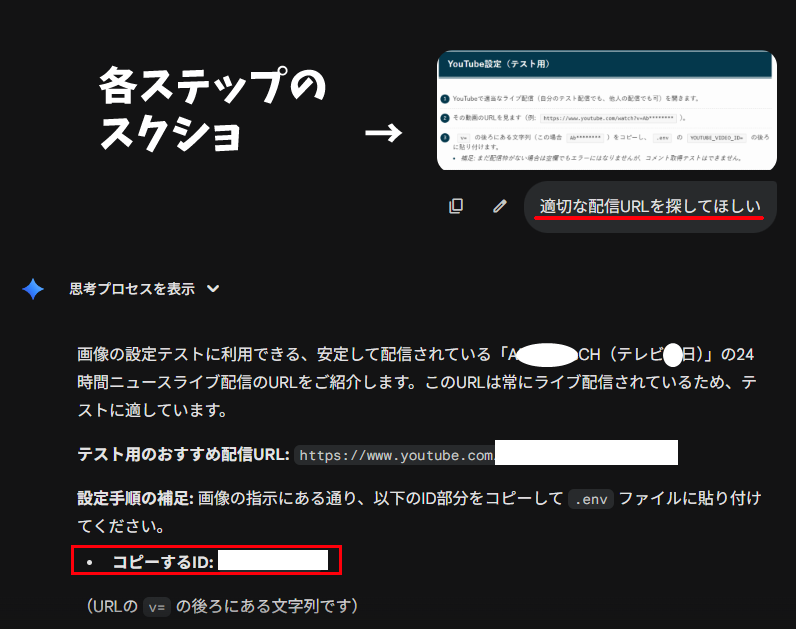Click the step 1 number circle in the thumbnail

pyautogui.click(x=445, y=99)
